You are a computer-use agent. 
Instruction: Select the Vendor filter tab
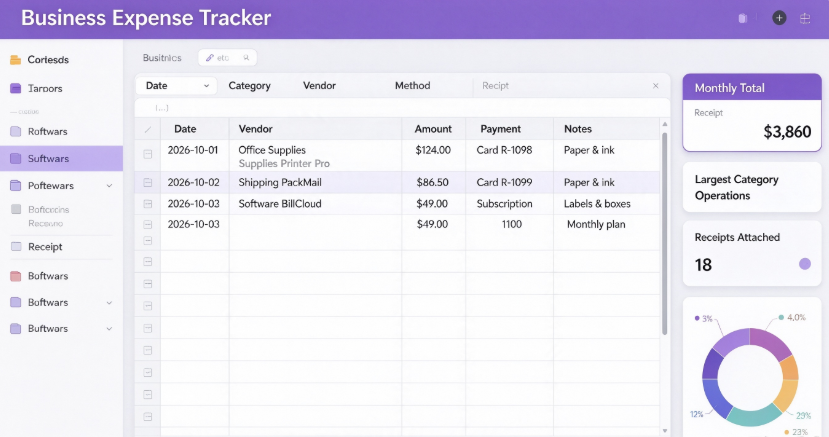tap(319, 86)
